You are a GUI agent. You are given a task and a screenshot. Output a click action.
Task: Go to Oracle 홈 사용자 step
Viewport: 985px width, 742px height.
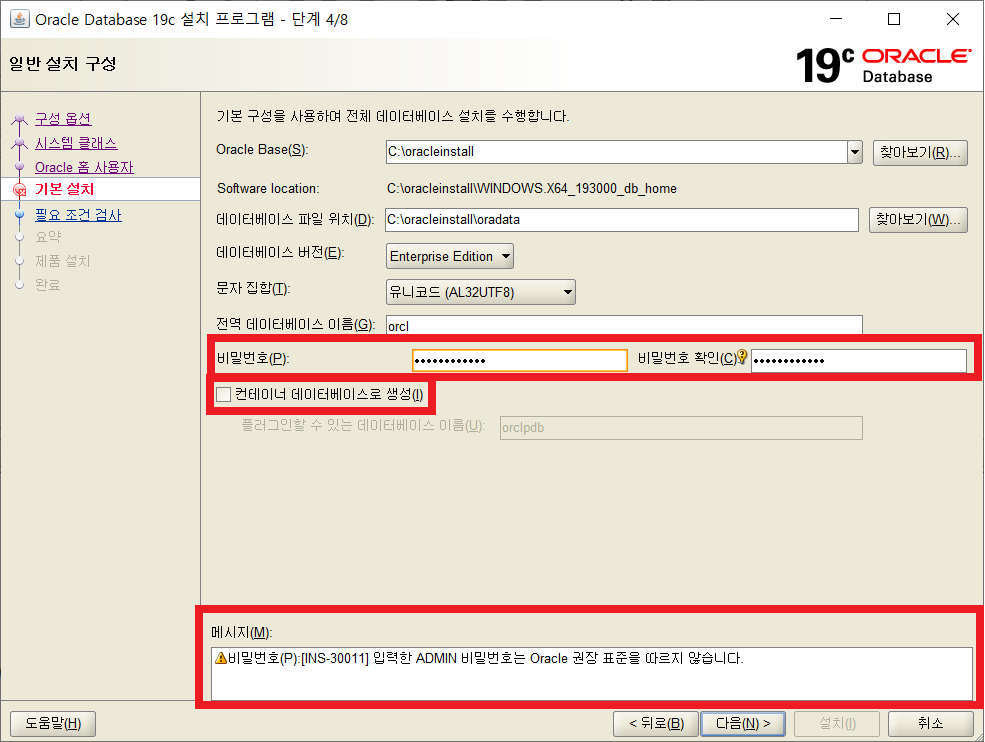(84, 167)
